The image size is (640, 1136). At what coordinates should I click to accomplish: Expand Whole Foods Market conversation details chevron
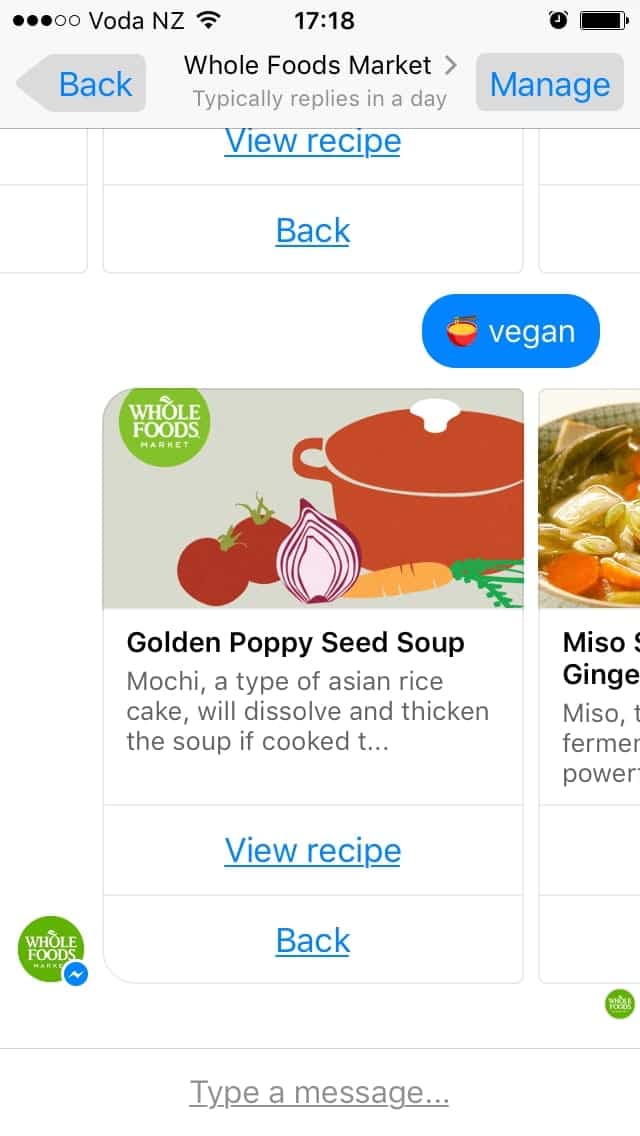click(451, 66)
